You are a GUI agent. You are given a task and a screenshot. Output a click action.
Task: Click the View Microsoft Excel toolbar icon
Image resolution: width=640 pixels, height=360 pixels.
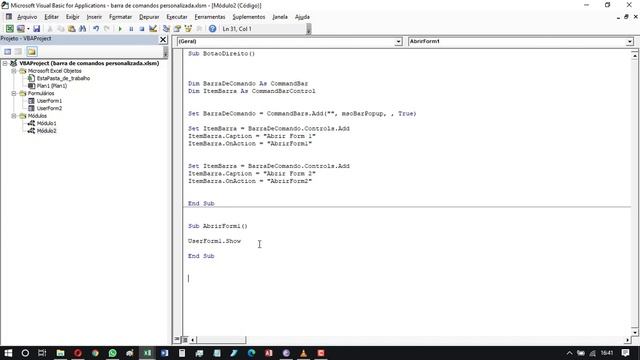pos(9,29)
